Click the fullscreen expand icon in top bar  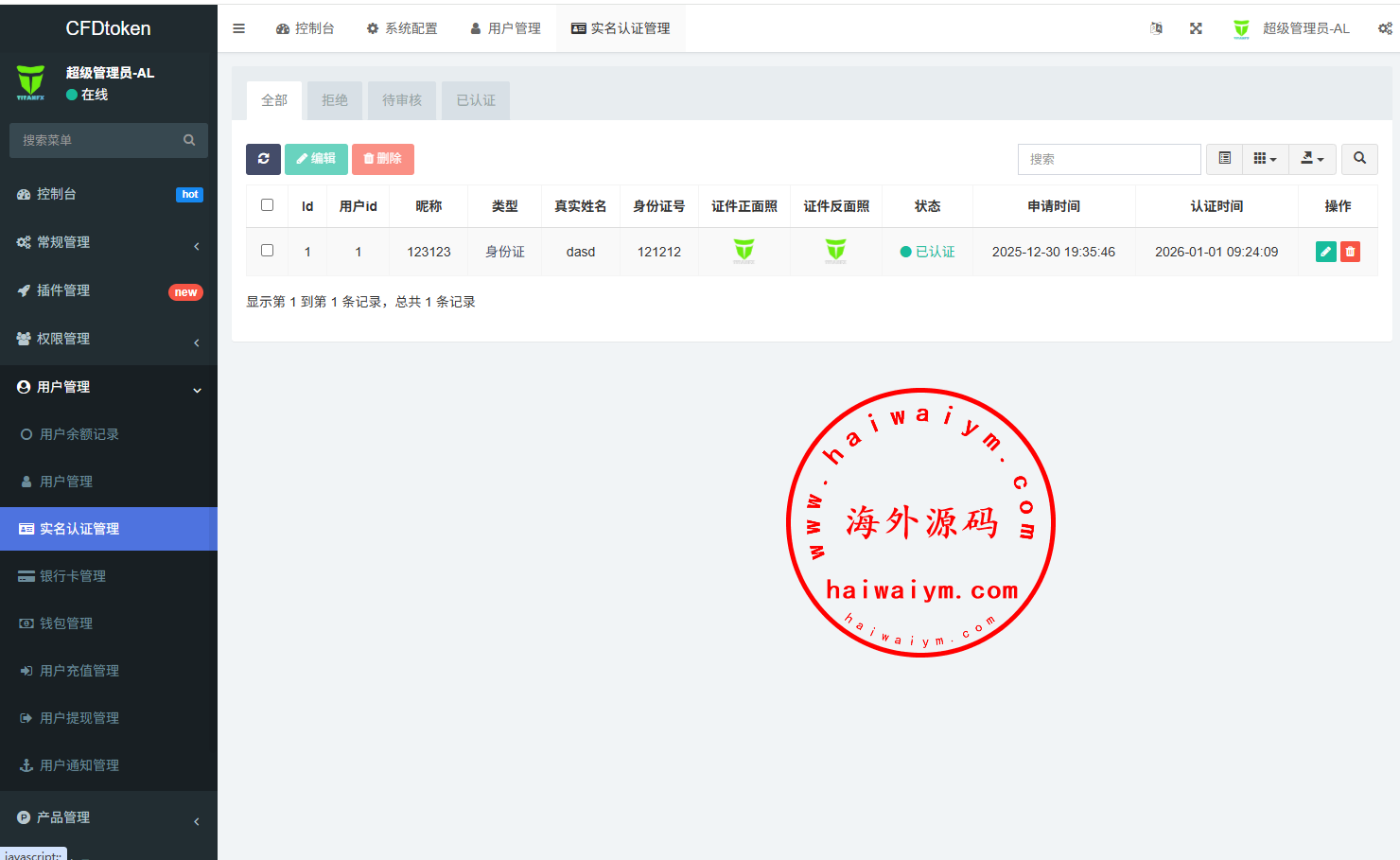pyautogui.click(x=1196, y=28)
